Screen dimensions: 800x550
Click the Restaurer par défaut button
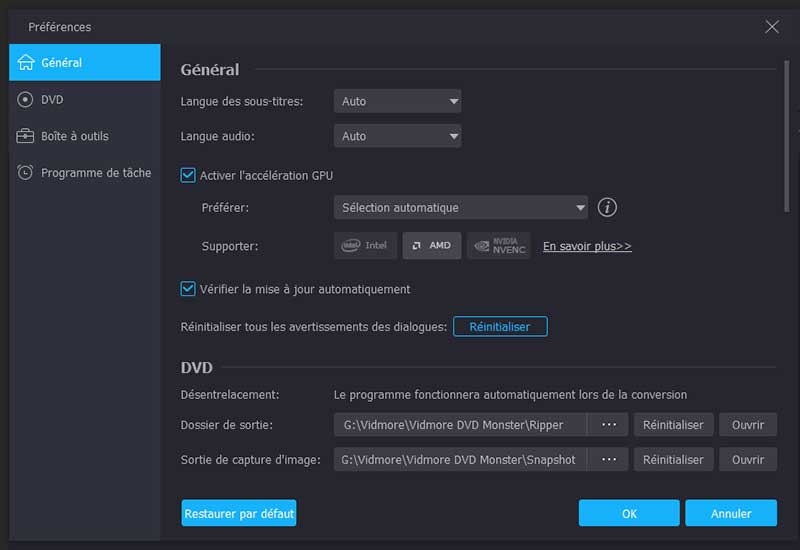pyautogui.click(x=239, y=514)
